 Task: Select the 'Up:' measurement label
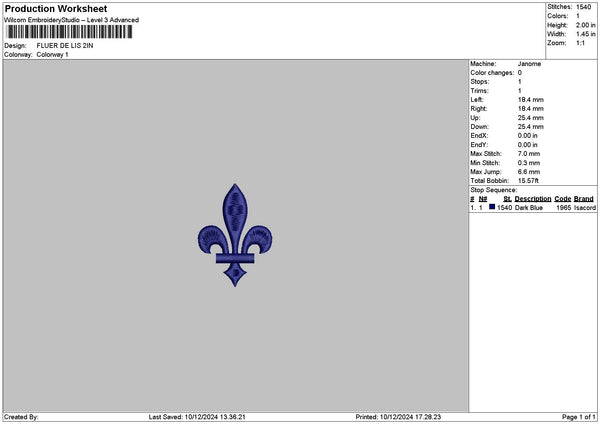coord(475,118)
